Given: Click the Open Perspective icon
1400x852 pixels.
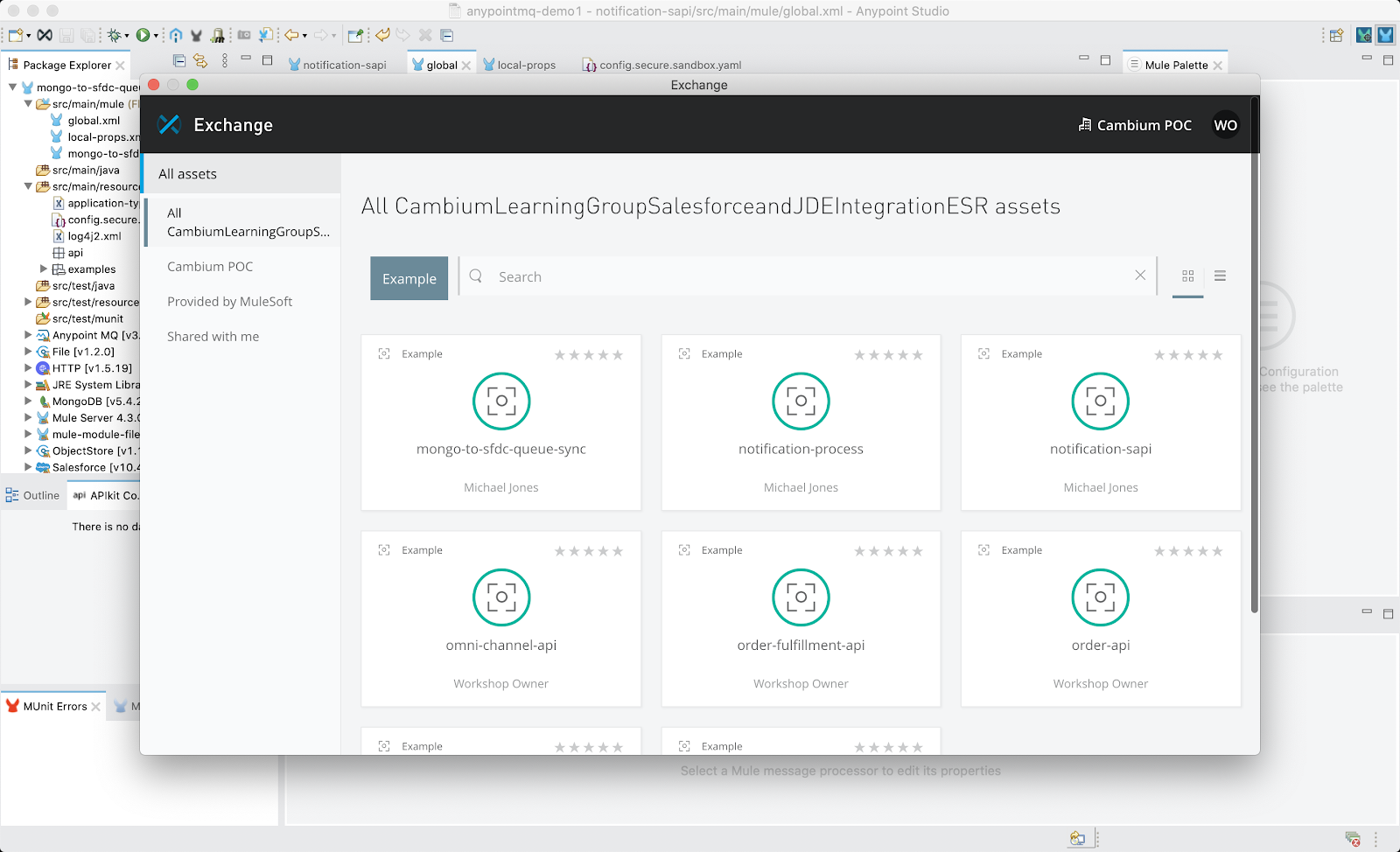Looking at the screenshot, I should click(x=1336, y=35).
